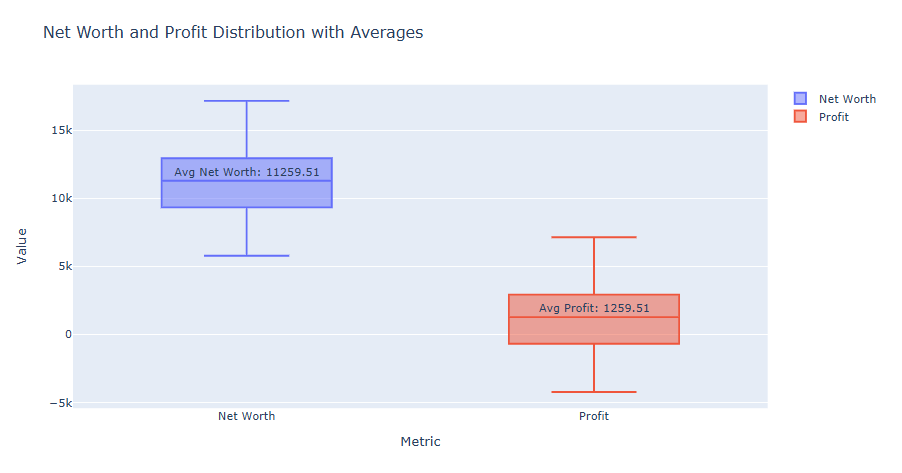
Task: Select the upper whisker cap of Net Worth
Action: 247,101
